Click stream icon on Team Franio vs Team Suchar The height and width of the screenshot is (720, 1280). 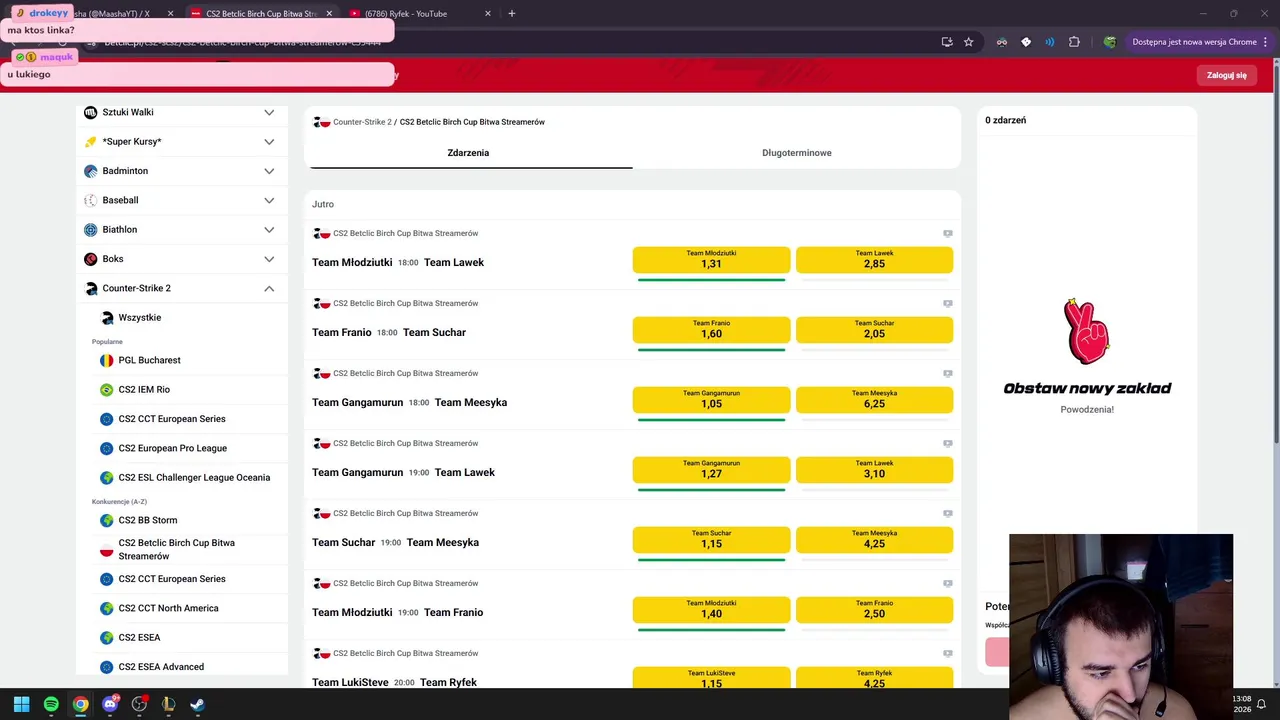click(x=948, y=303)
